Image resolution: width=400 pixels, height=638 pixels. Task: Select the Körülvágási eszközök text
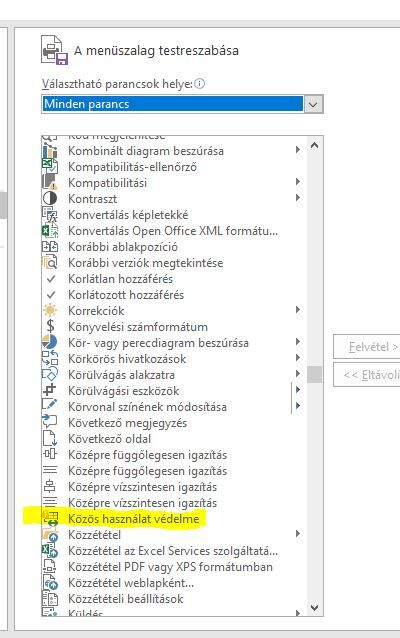pyautogui.click(x=123, y=391)
